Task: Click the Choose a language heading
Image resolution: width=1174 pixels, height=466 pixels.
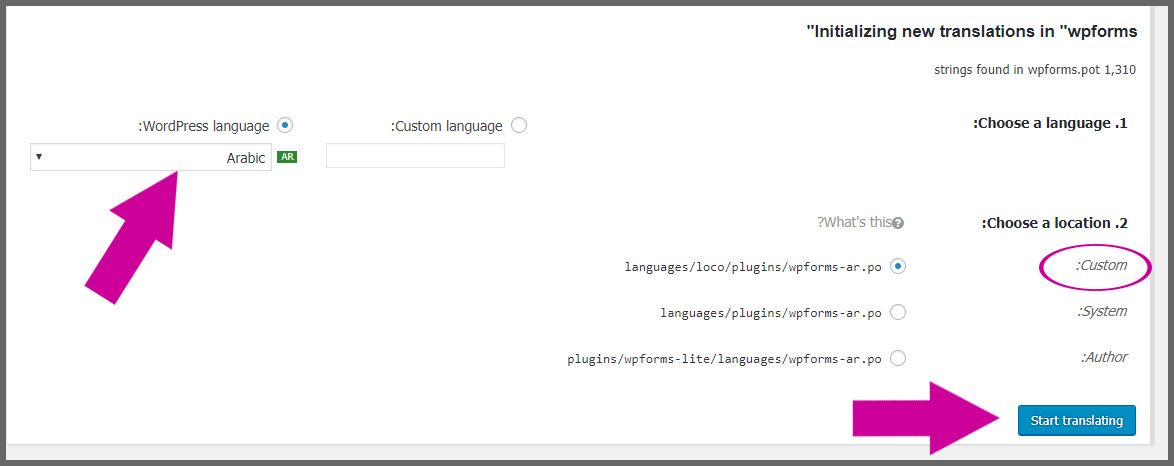Action: point(1050,124)
